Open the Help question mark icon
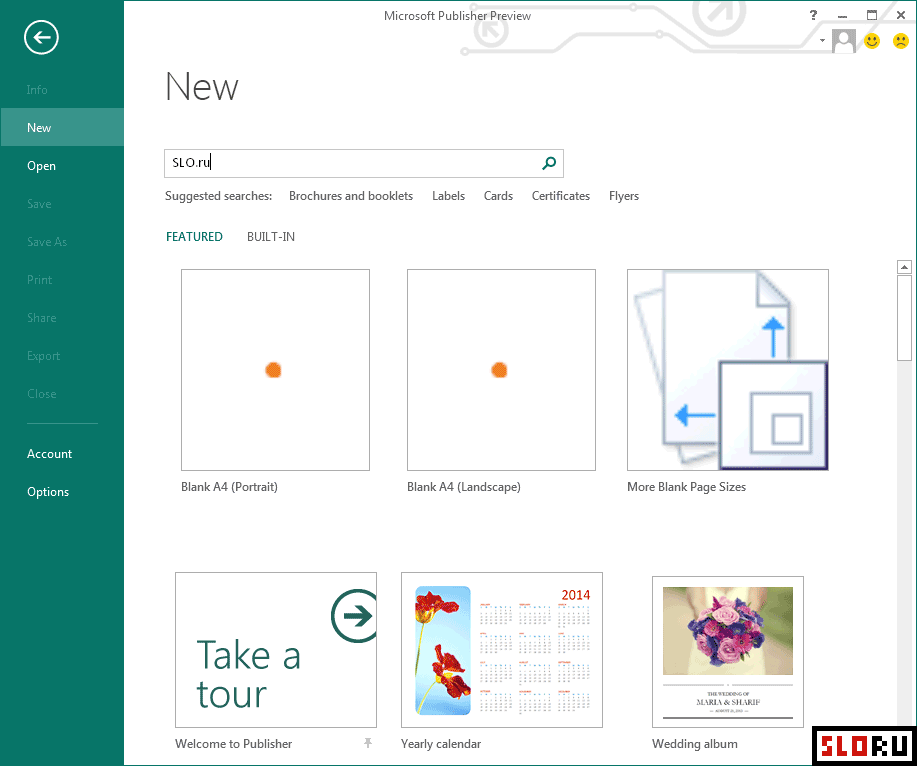The image size is (917, 766). pos(813,15)
